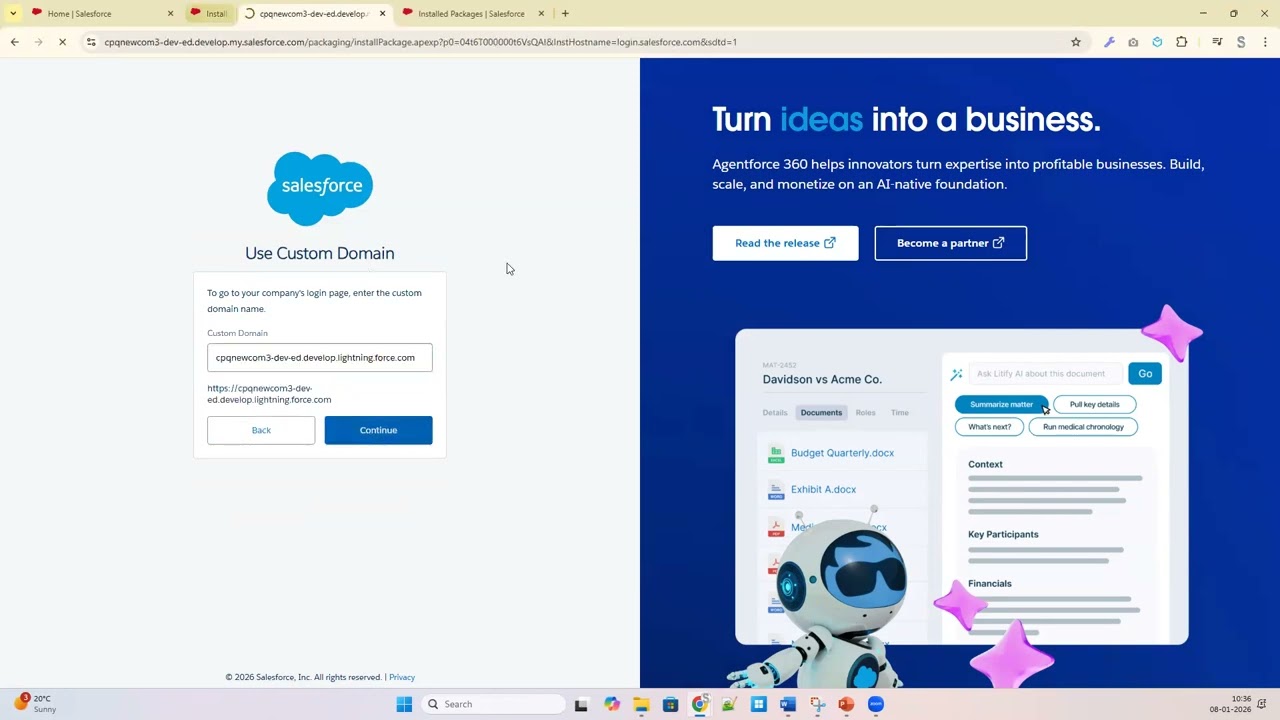Click the Salesforce cloud logo
Viewport: 1280px width, 720px height.
[320, 188]
